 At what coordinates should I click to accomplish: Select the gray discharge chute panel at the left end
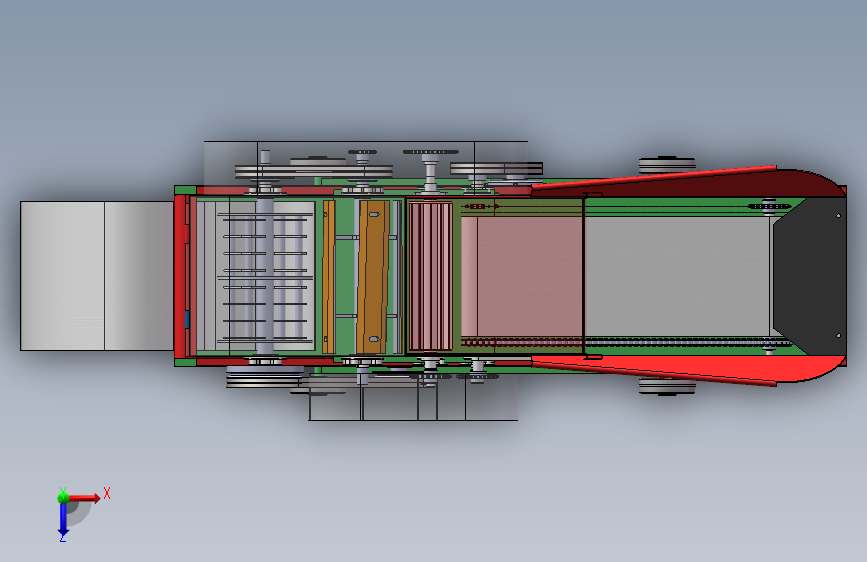97,275
